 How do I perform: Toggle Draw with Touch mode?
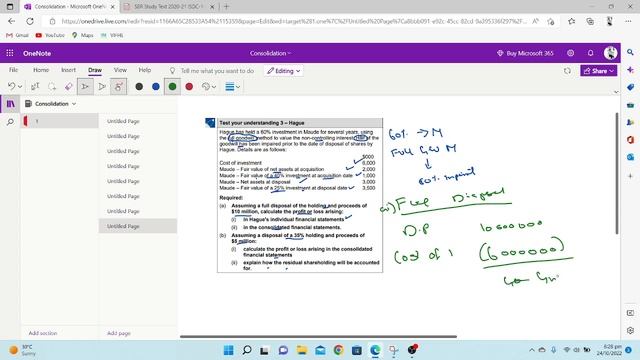[x=118, y=86]
